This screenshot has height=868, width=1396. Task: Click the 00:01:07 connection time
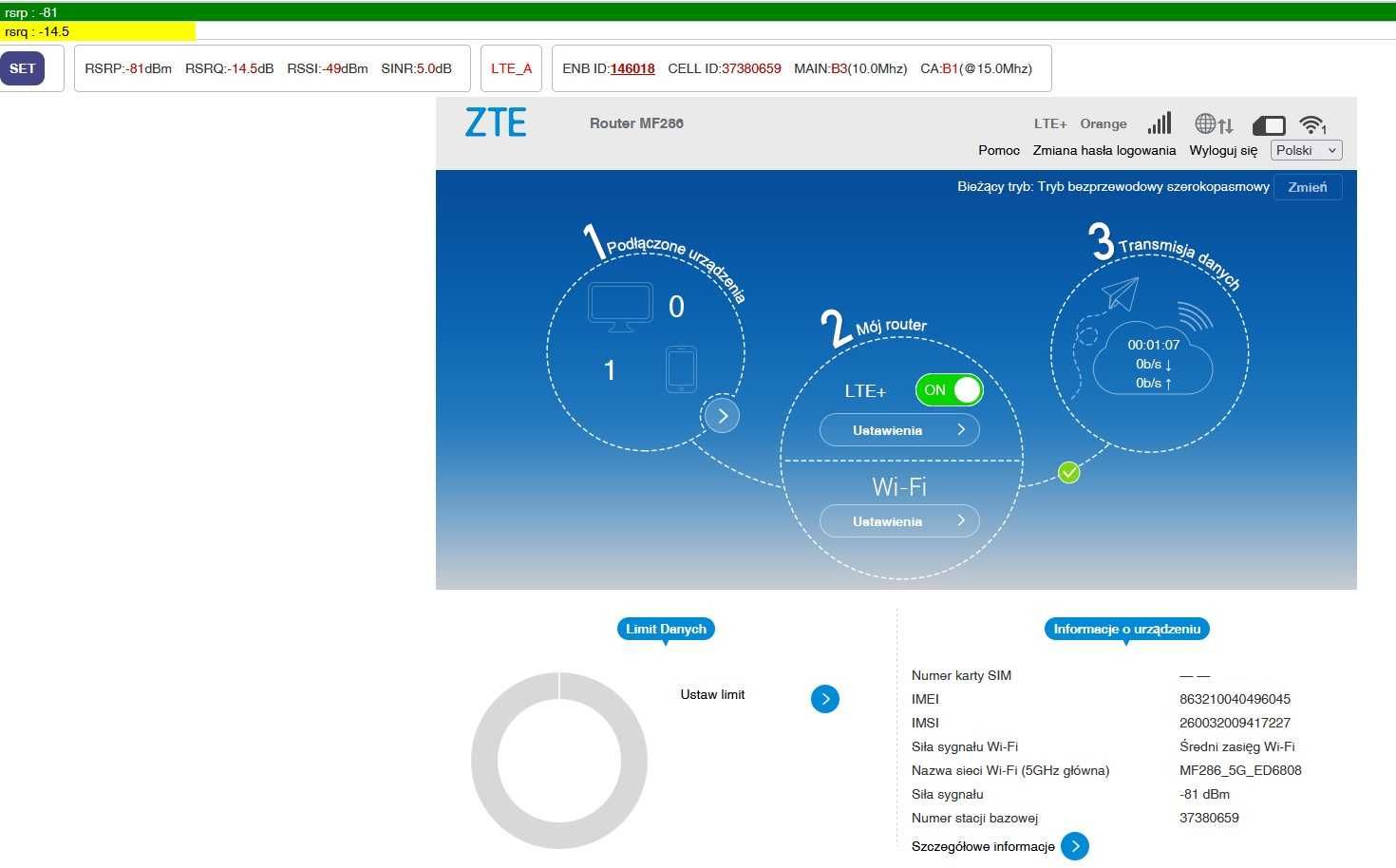coord(1153,345)
